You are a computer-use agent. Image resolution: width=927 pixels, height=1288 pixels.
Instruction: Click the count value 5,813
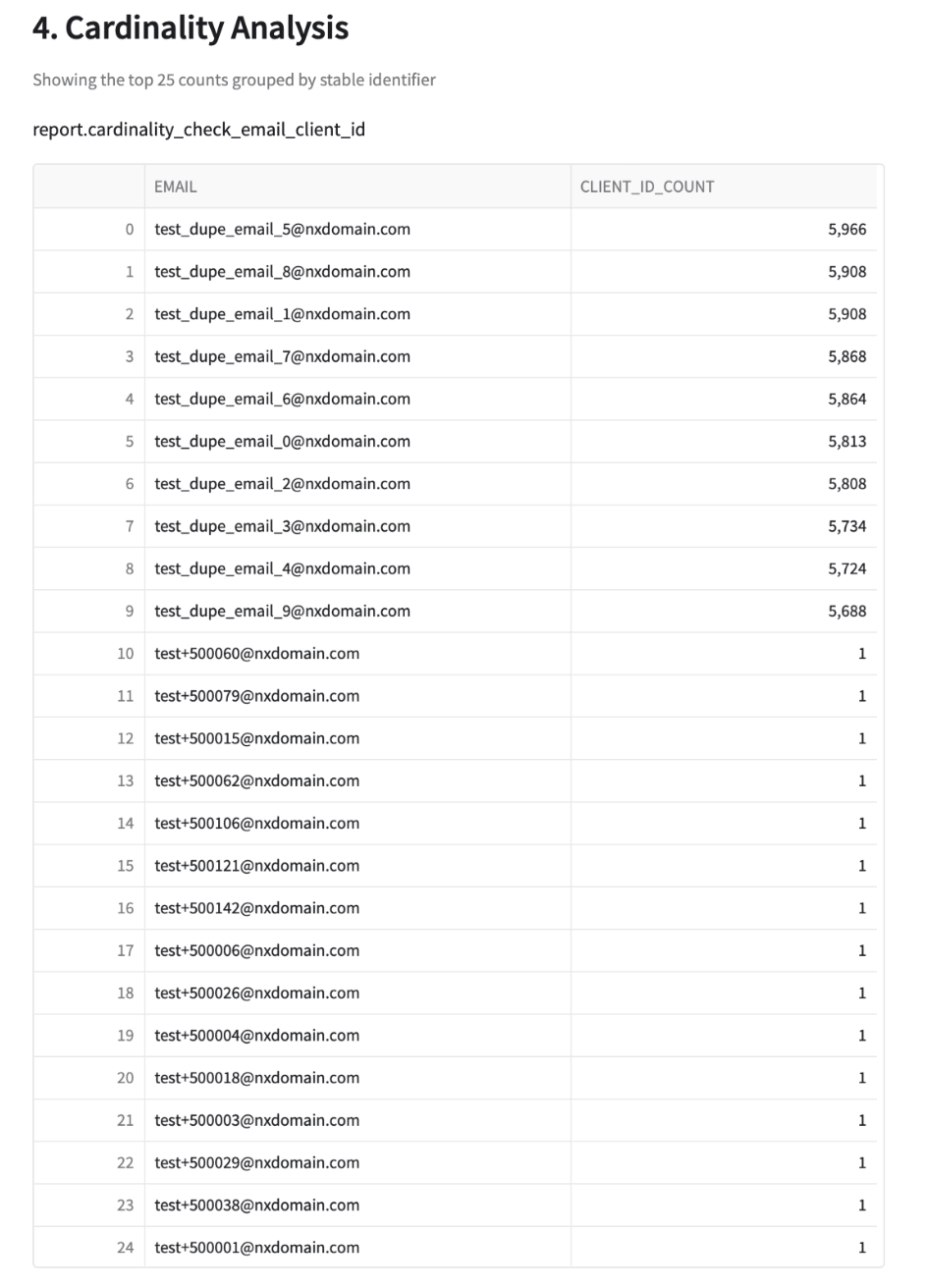[846, 442]
